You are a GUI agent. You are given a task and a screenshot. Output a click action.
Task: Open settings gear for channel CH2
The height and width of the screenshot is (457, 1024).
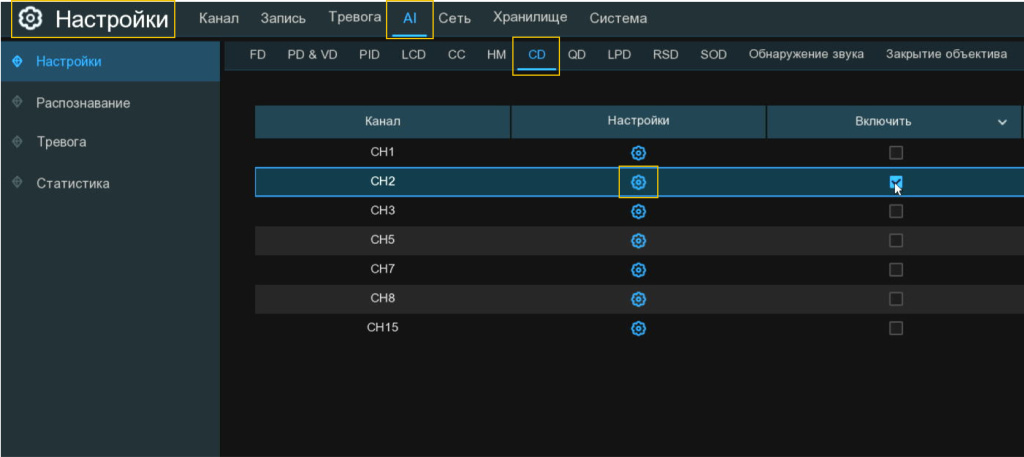638,182
